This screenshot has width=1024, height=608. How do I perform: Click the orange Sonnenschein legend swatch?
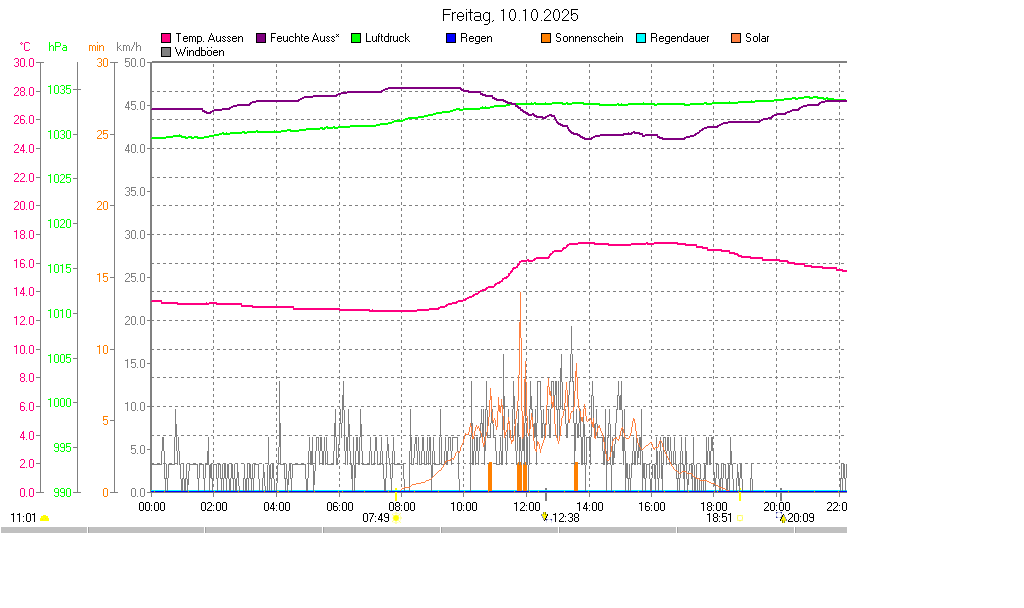tap(546, 38)
